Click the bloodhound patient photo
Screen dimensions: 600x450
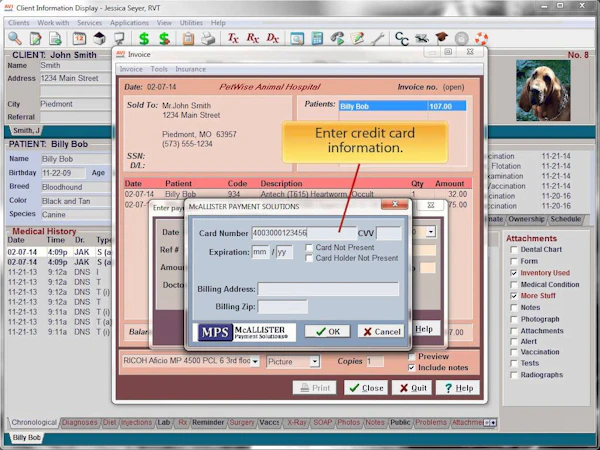[543, 90]
